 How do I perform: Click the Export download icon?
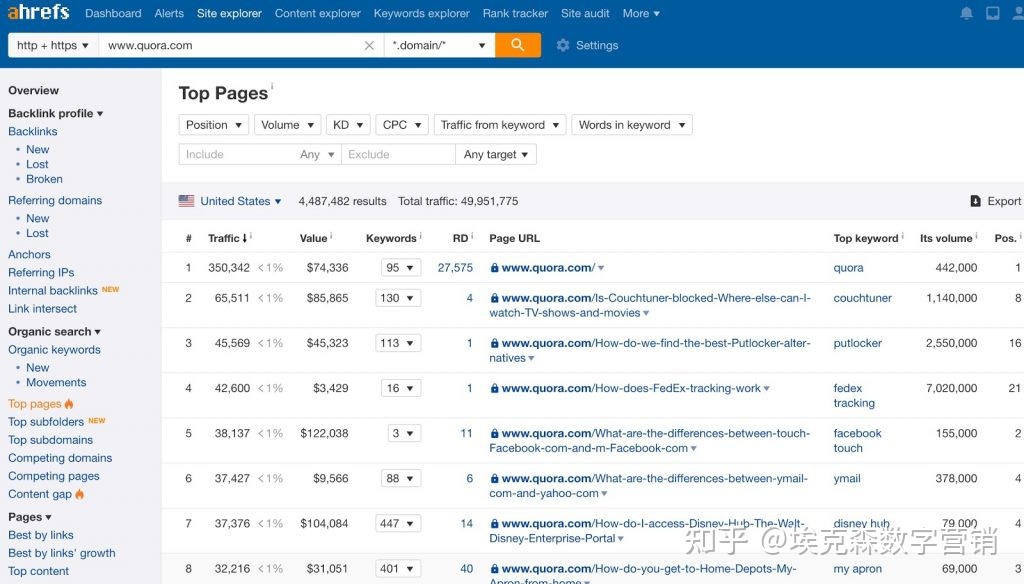(976, 201)
